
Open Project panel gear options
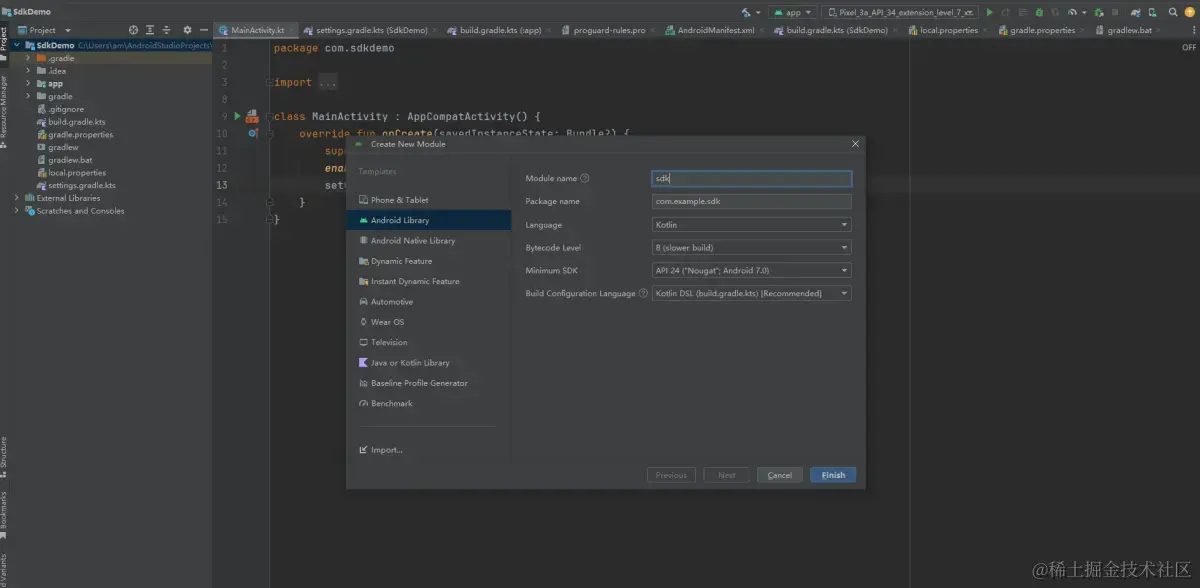[187, 30]
